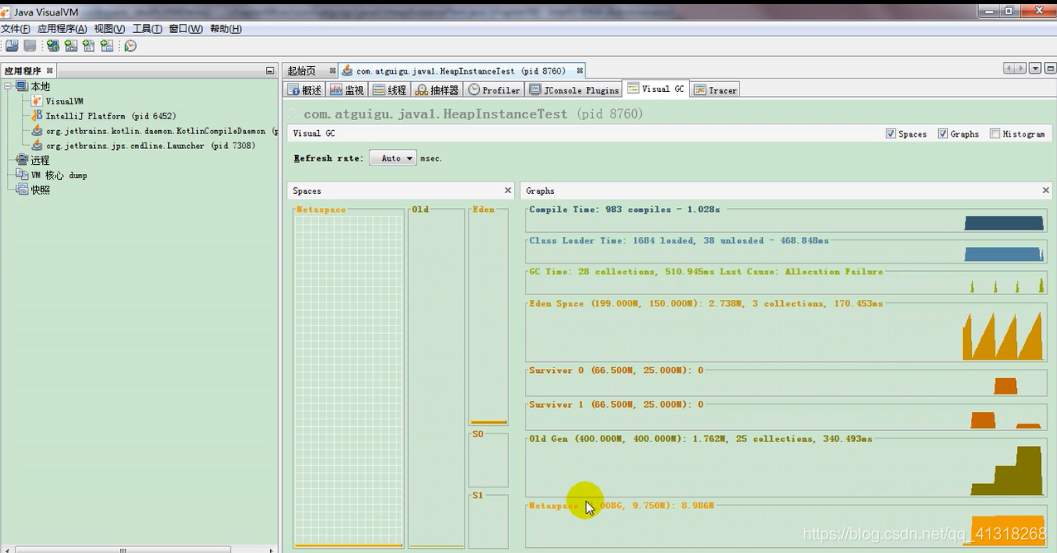The image size is (1057, 553).
Task: Click the S0 survivor box
Action: 489,461
